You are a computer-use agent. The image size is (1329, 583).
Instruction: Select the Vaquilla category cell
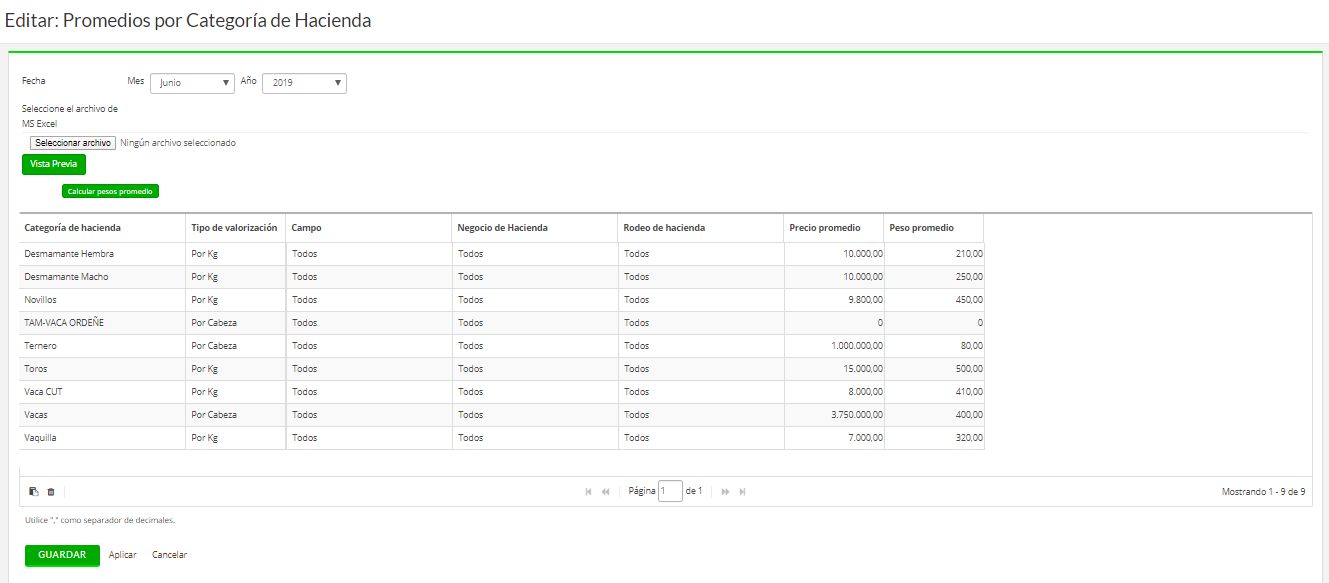pyautogui.click(x=102, y=438)
